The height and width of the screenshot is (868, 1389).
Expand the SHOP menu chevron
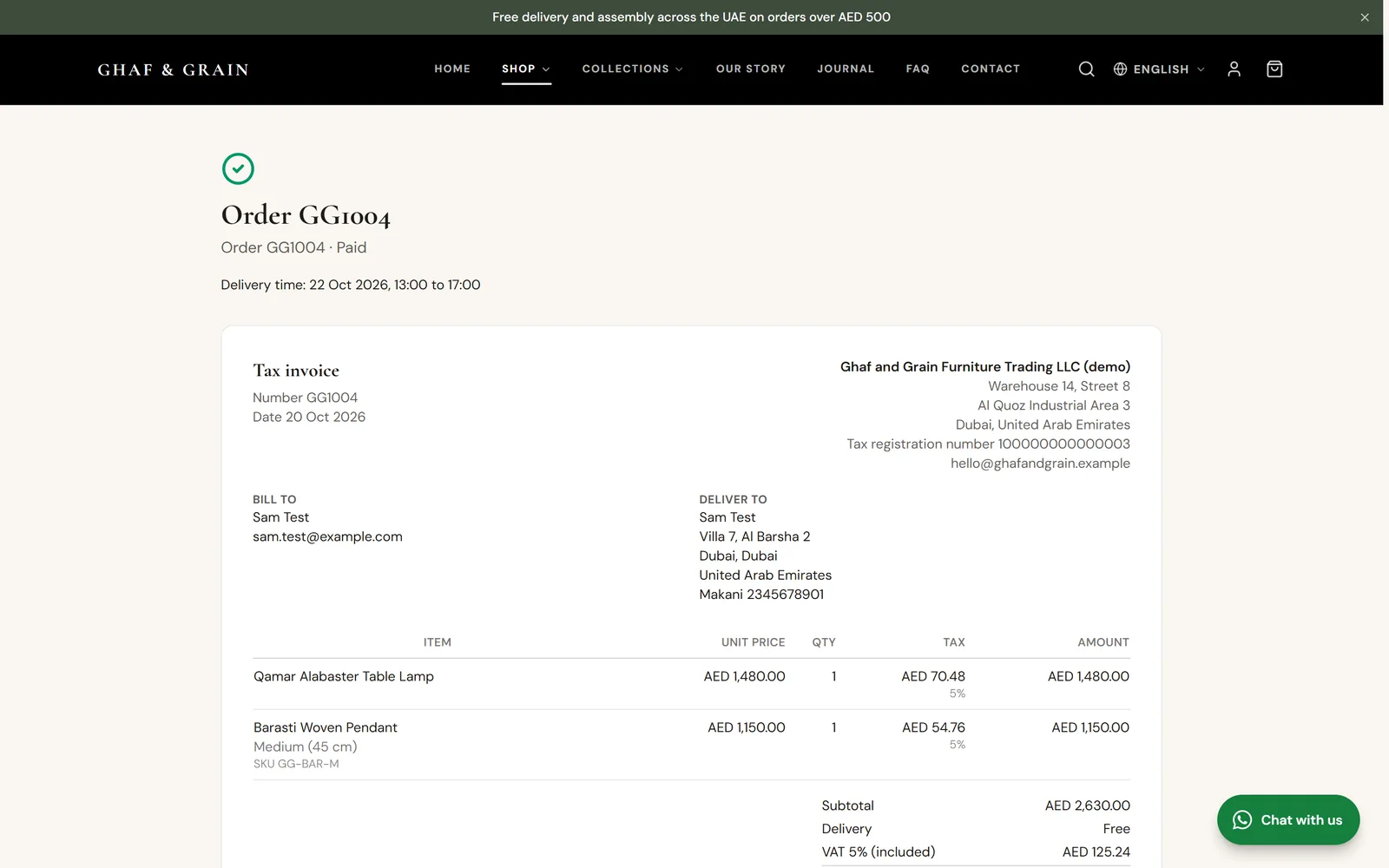coord(546,69)
